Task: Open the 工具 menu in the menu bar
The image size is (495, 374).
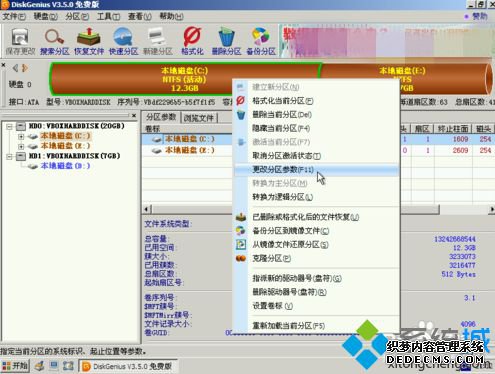Action: click(108, 16)
